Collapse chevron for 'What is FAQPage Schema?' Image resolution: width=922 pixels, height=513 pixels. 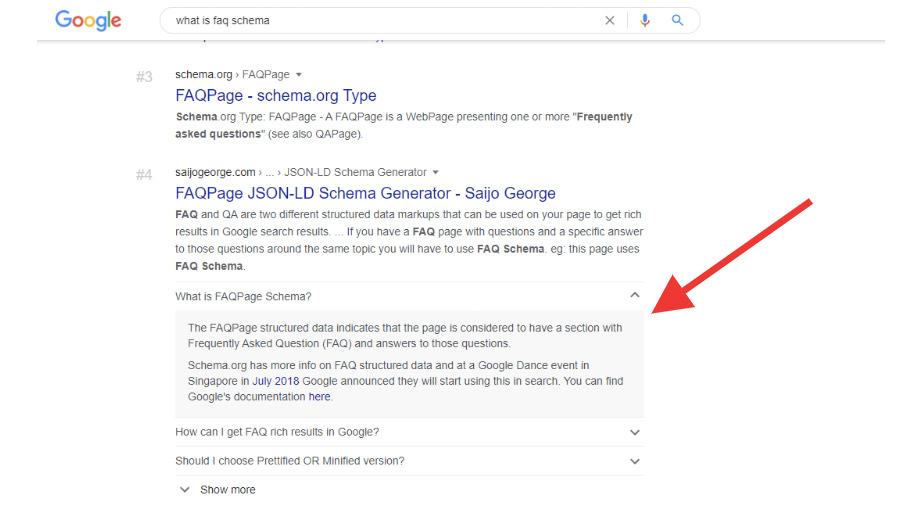click(634, 296)
